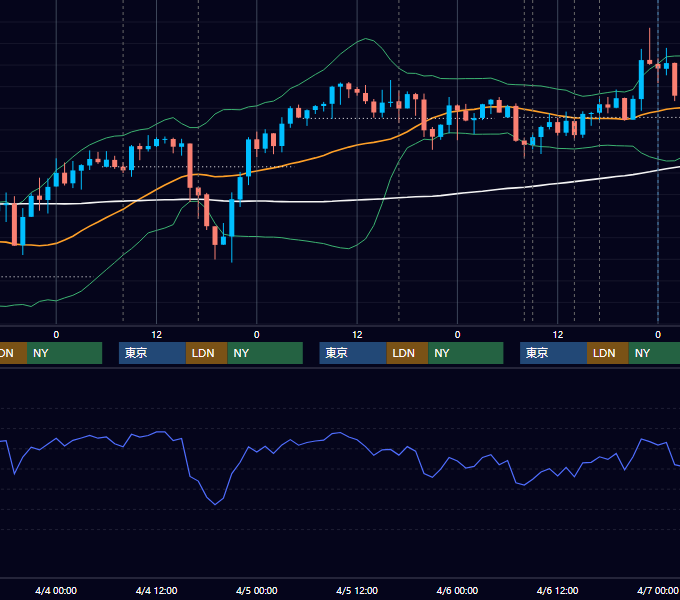Click the 4/6 12:00 date label
The image size is (680, 600).
(x=557, y=590)
